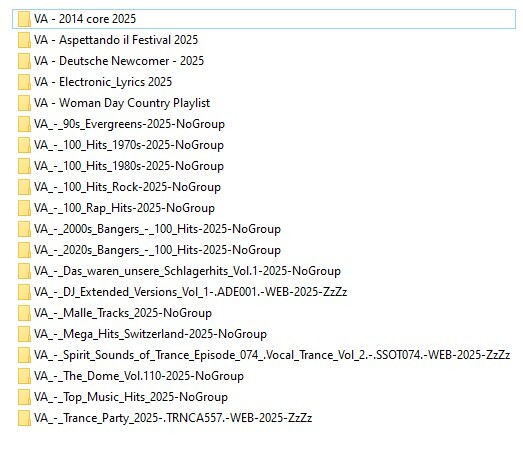Viewport: 523px width, 457px height.
Task: Select "VA_-_100_Hits_1980s-2025-NoGroup" name
Action: [129, 166]
